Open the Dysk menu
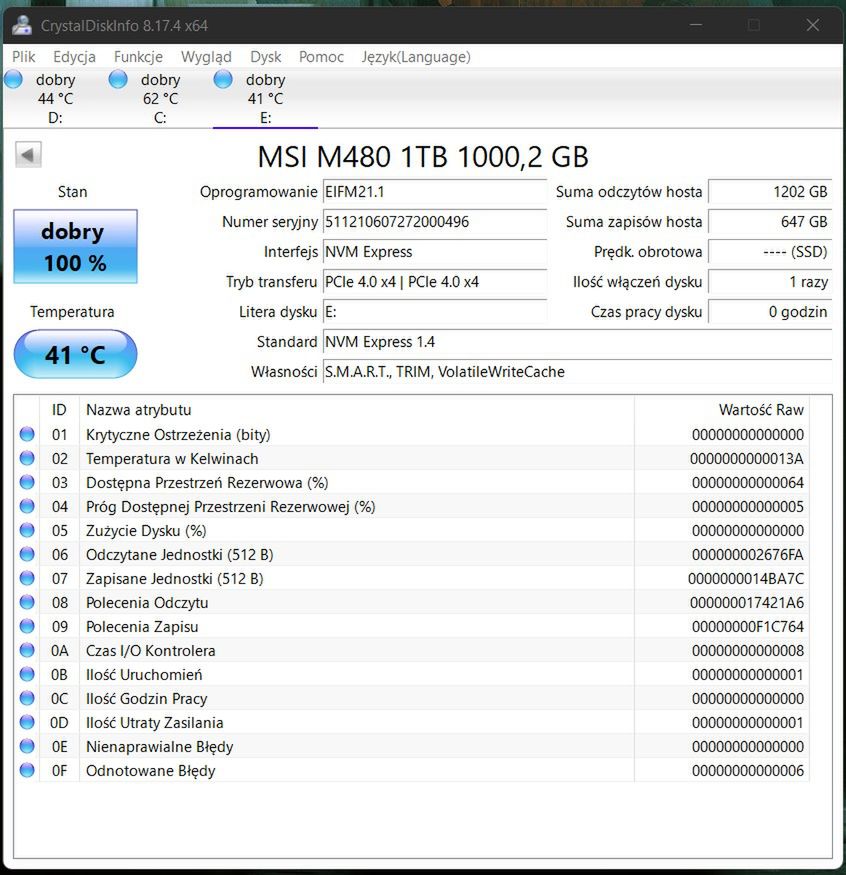The image size is (846, 875). [x=266, y=57]
